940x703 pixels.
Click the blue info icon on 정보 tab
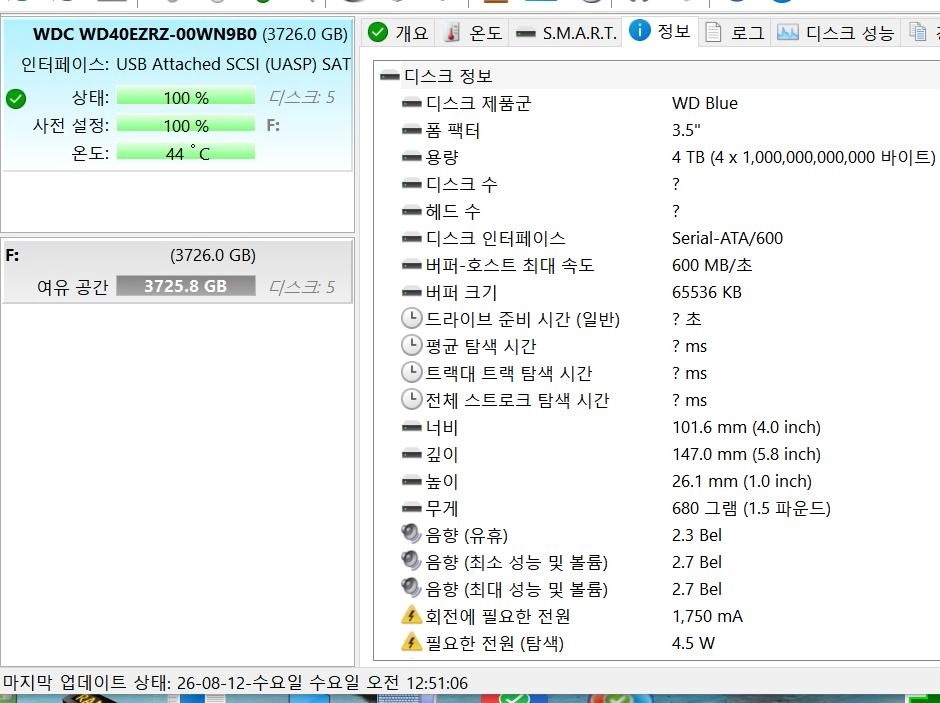click(x=640, y=29)
